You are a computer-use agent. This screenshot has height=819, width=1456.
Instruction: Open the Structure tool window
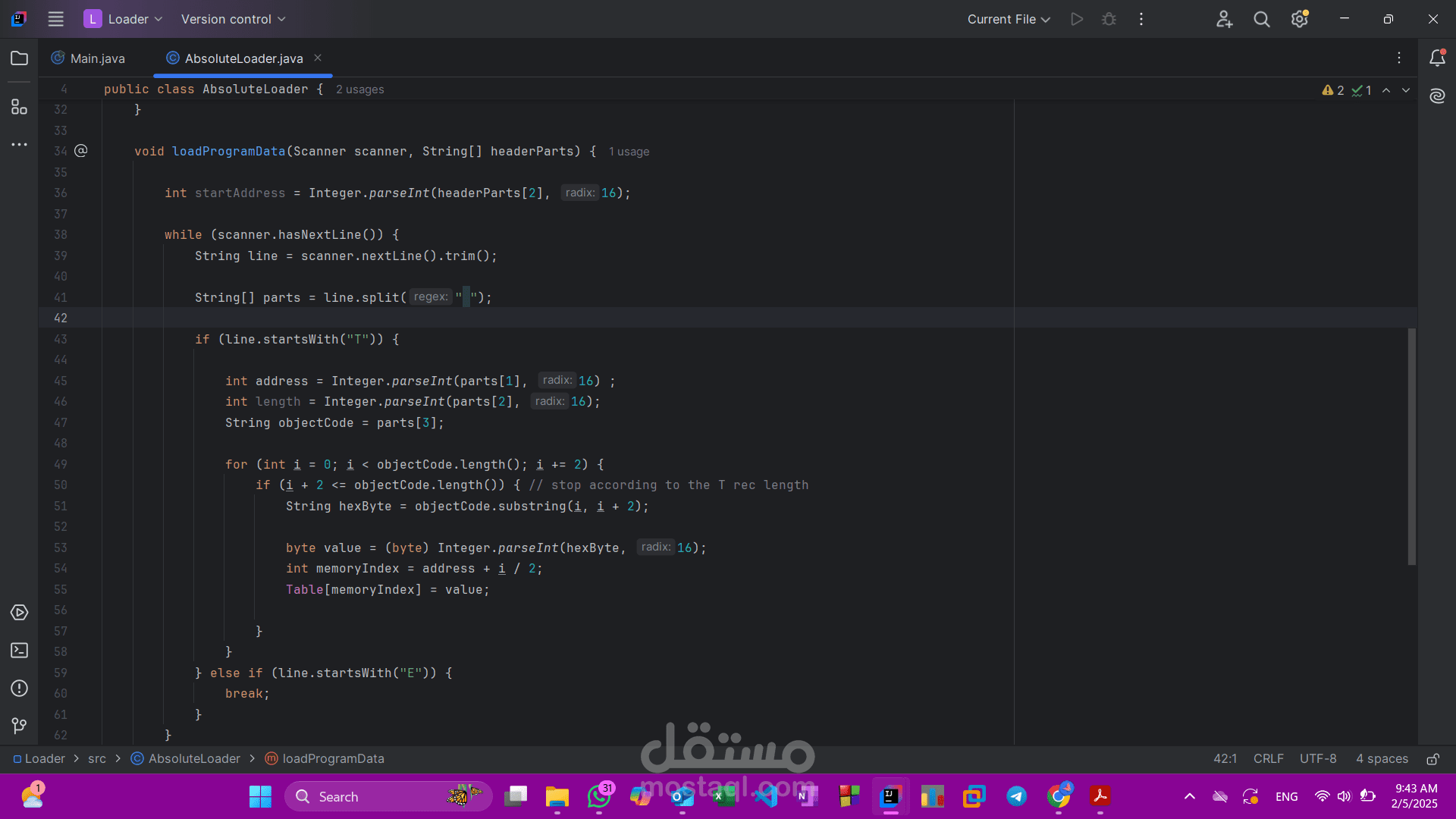[20, 107]
